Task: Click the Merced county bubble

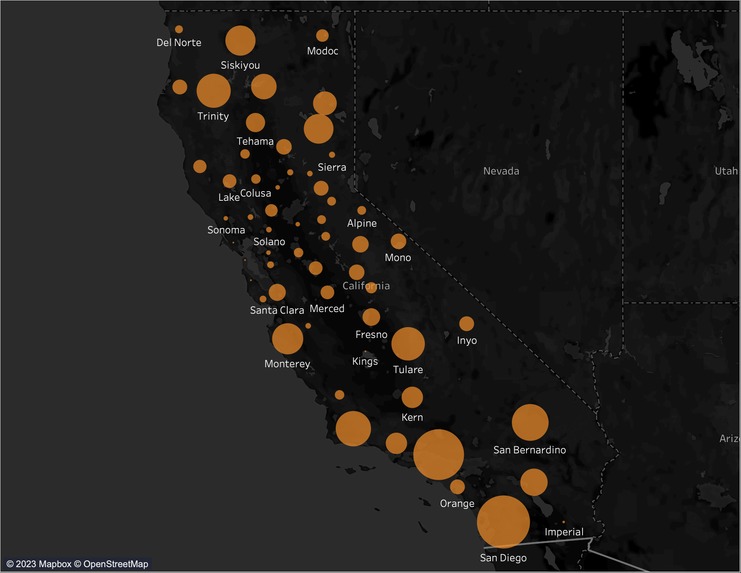Action: tap(327, 292)
